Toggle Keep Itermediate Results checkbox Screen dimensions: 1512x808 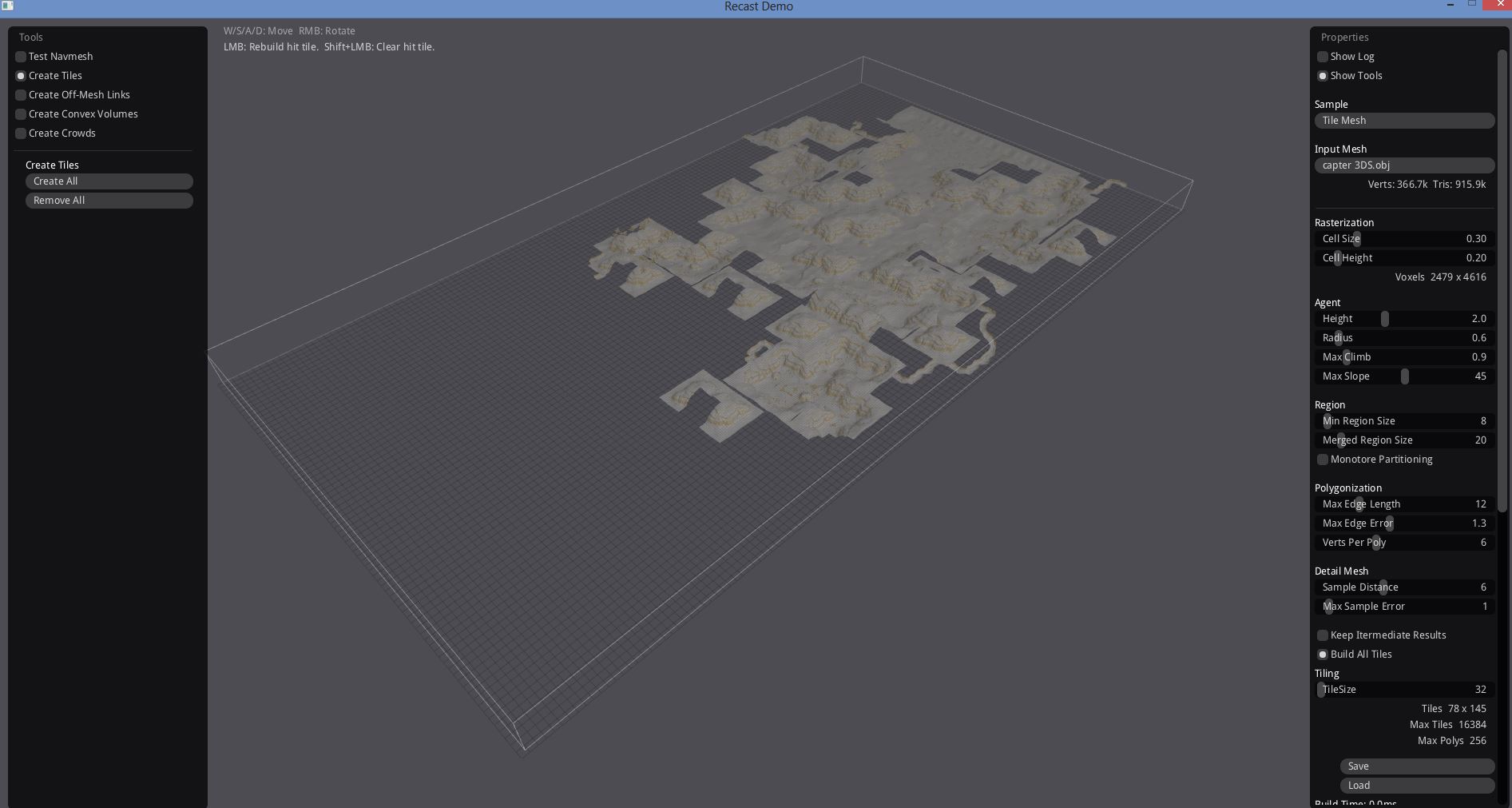point(1323,635)
